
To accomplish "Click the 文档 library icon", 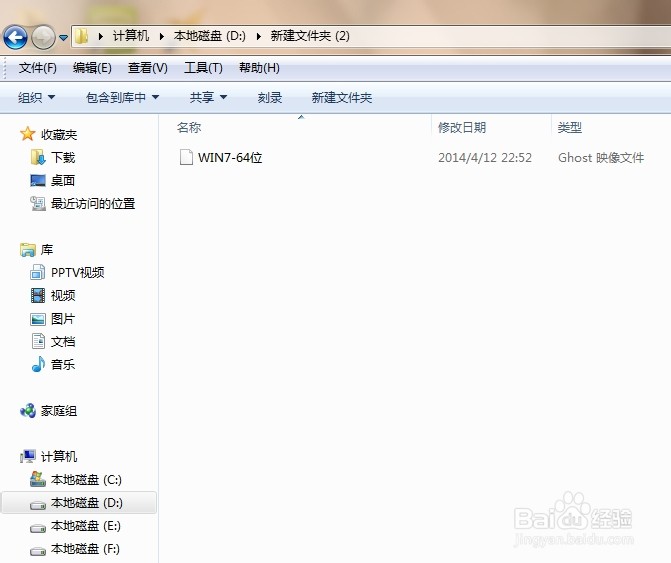I will click(x=38, y=341).
